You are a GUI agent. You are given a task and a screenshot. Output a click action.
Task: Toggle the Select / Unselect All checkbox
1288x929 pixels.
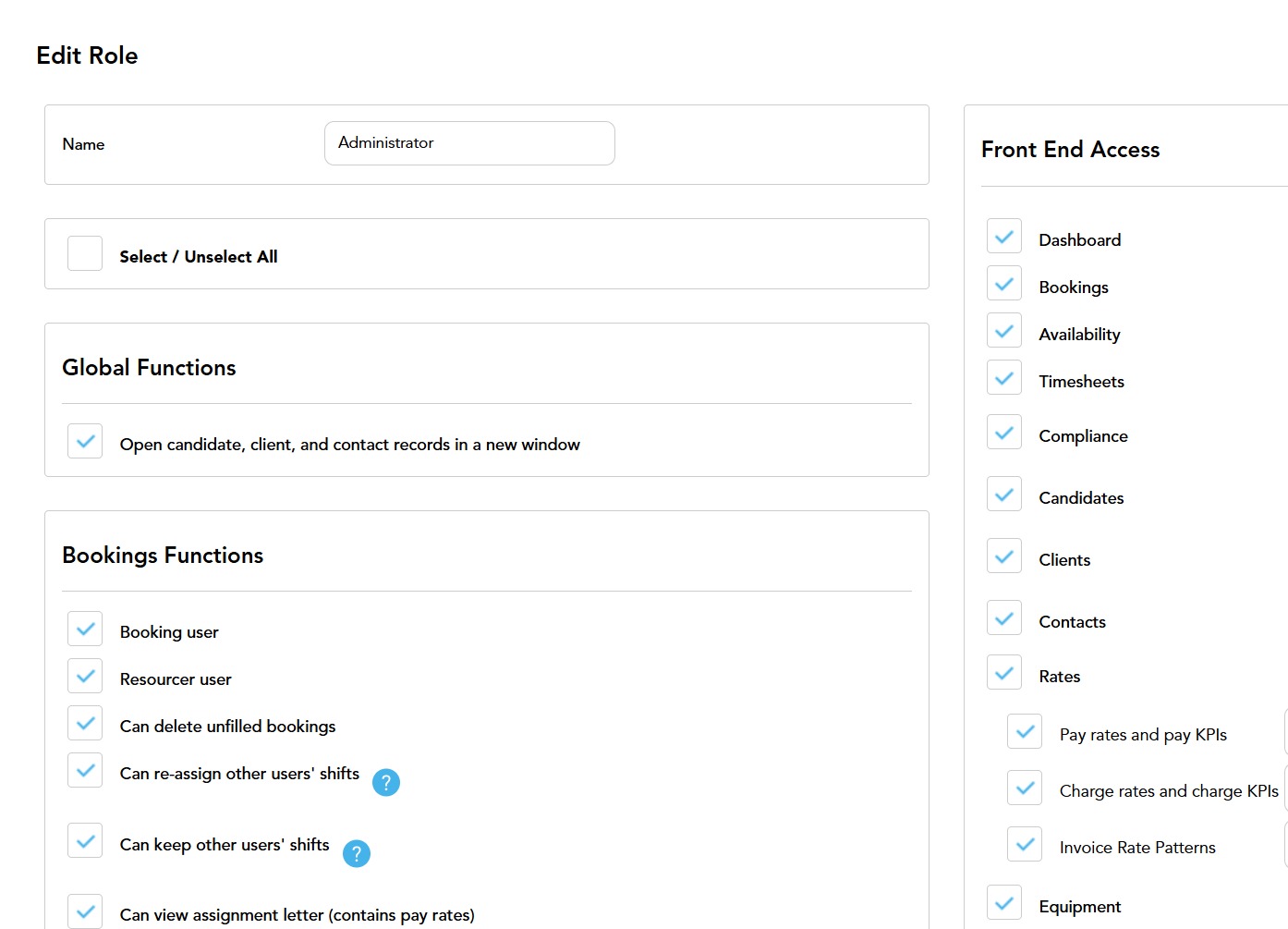[x=85, y=254]
